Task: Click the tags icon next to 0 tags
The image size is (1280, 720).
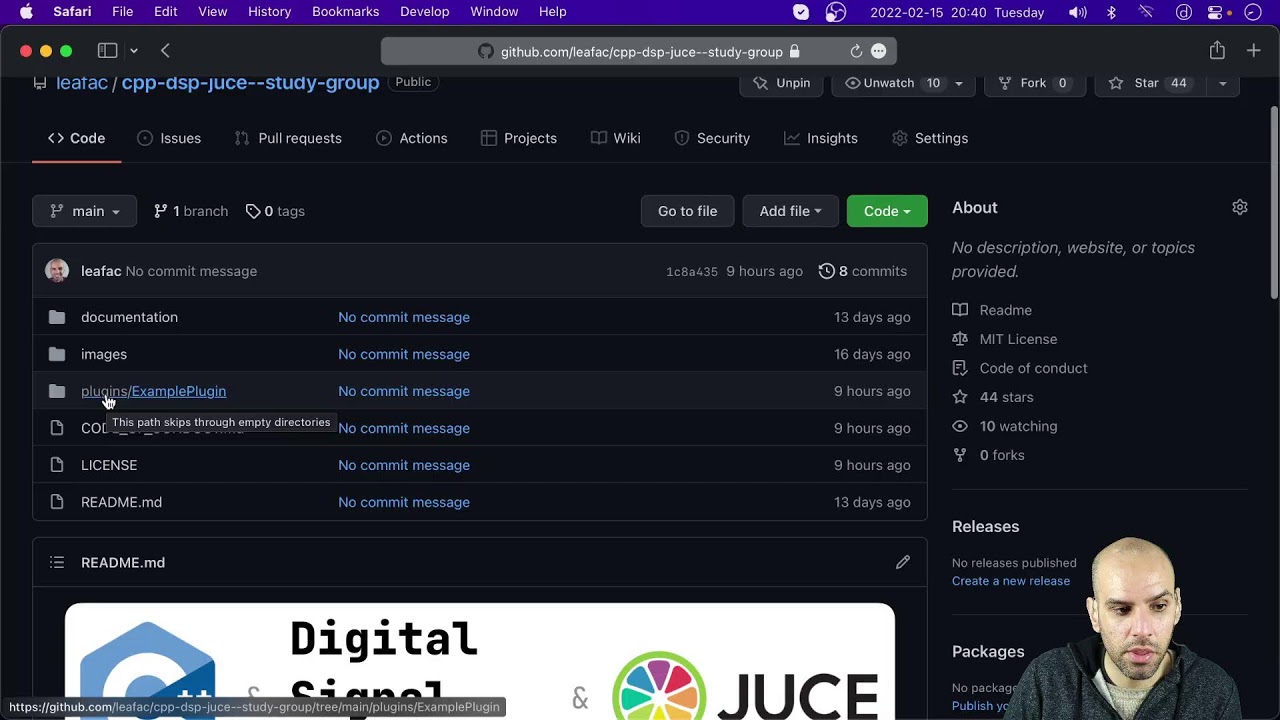Action: [x=253, y=211]
